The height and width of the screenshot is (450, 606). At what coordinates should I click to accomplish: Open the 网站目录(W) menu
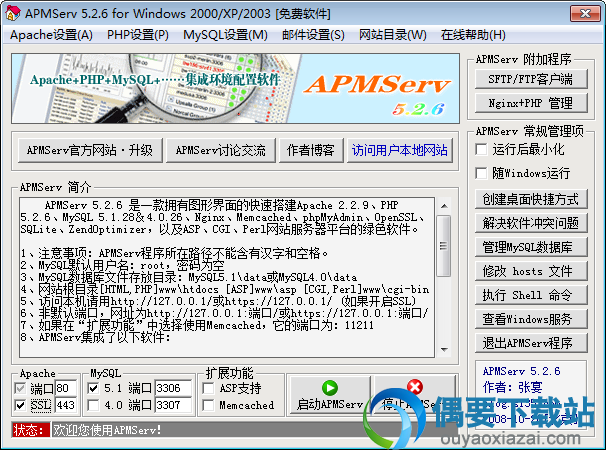[x=393, y=35]
